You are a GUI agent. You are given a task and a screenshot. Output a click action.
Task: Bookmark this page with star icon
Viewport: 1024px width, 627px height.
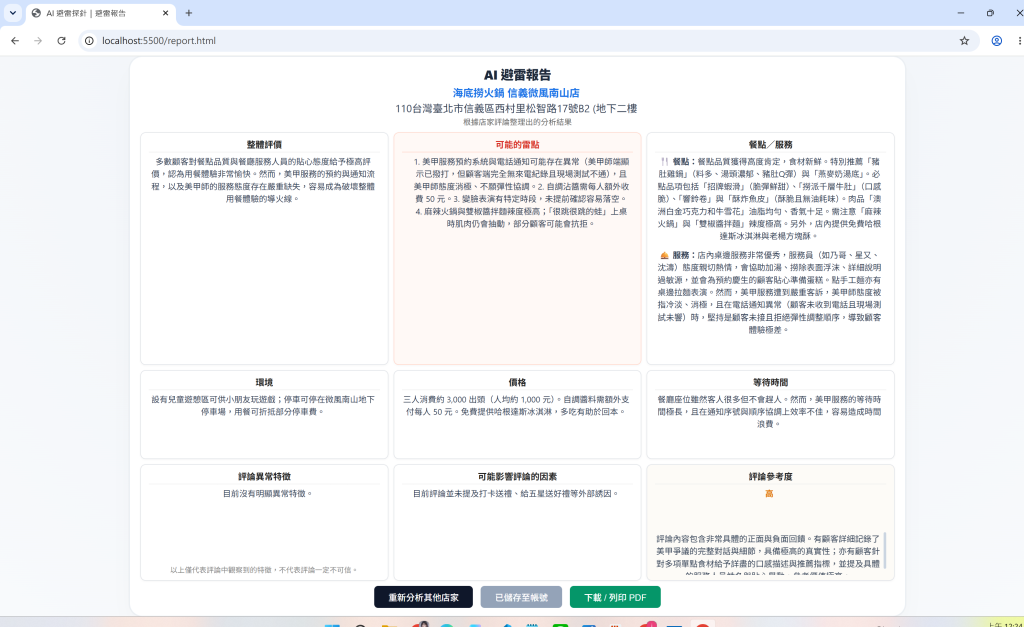point(965,40)
